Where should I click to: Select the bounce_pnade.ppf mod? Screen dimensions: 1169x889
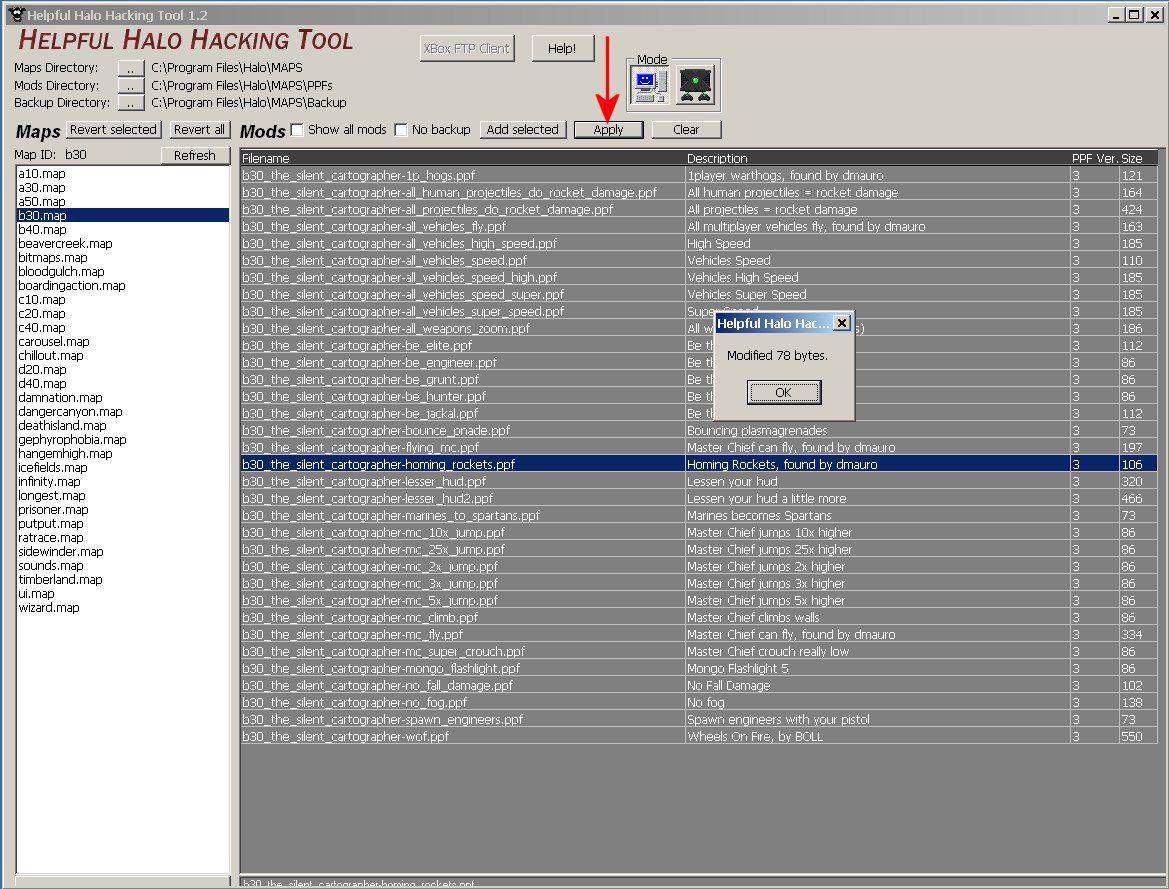pos(699,430)
